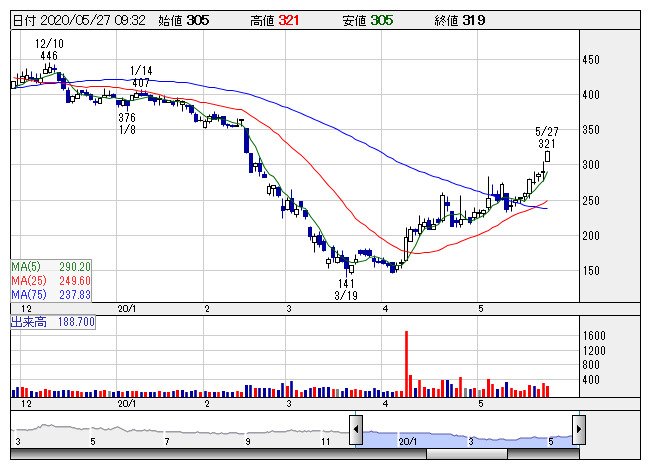Click the left range handle arrow in navigator
This screenshot has width=652, height=469.
pyautogui.click(x=355, y=430)
